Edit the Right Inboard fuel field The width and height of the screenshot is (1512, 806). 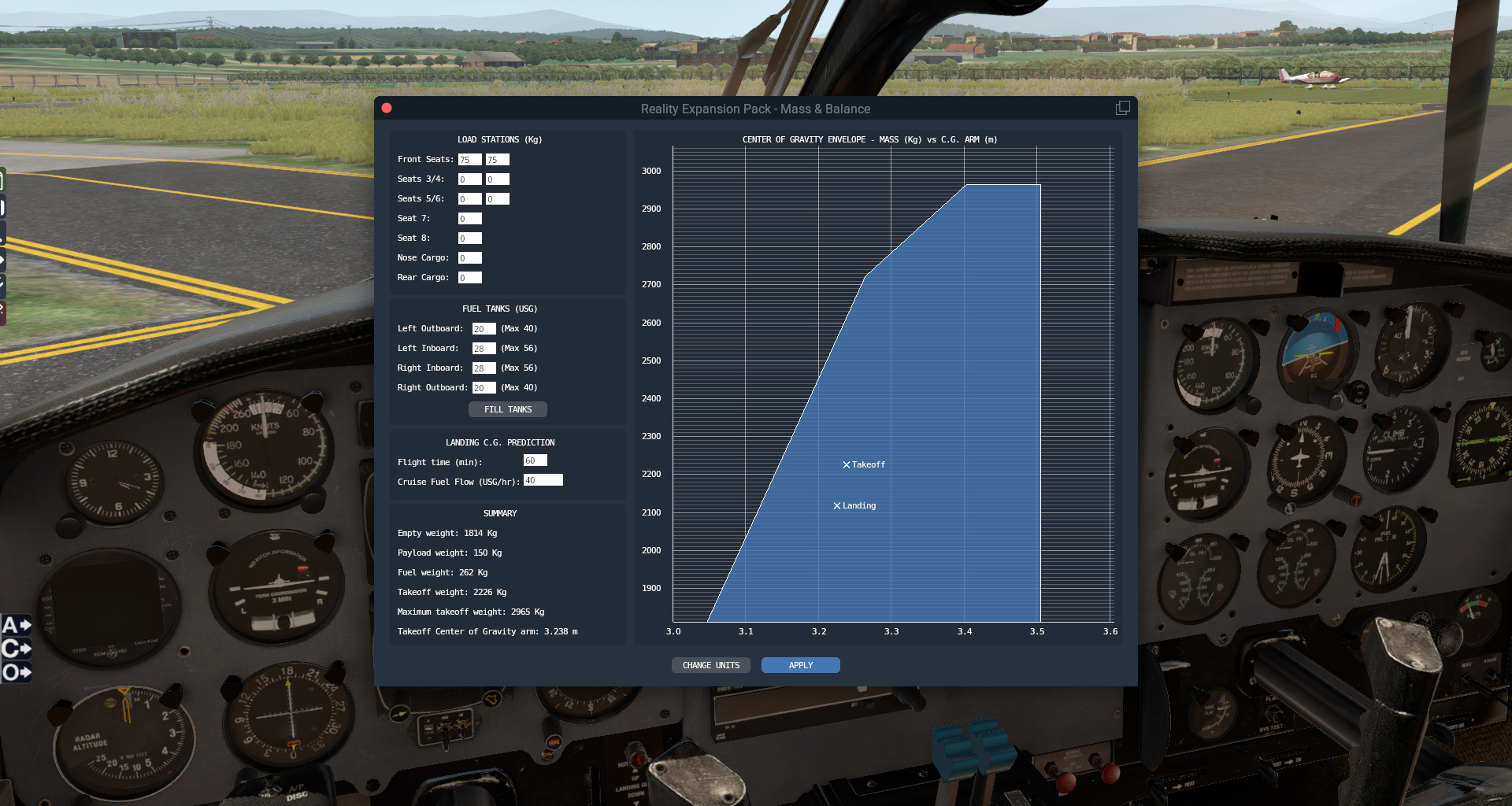(484, 368)
